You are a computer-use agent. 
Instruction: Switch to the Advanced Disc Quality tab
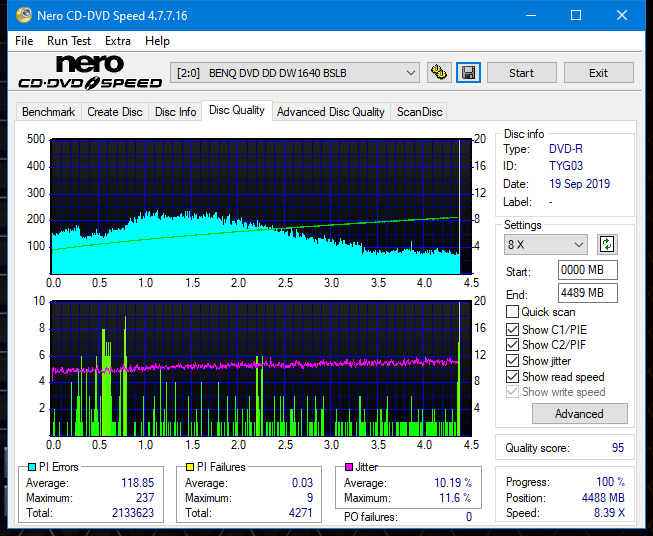(x=331, y=112)
